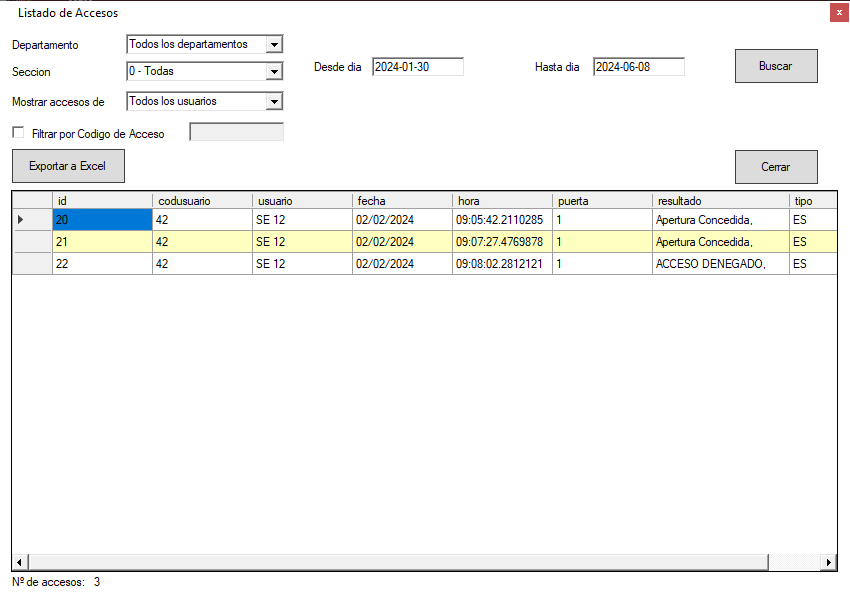This screenshot has width=850, height=593.
Task: Click hora cell 09:07:27.4769878
Action: point(503,242)
